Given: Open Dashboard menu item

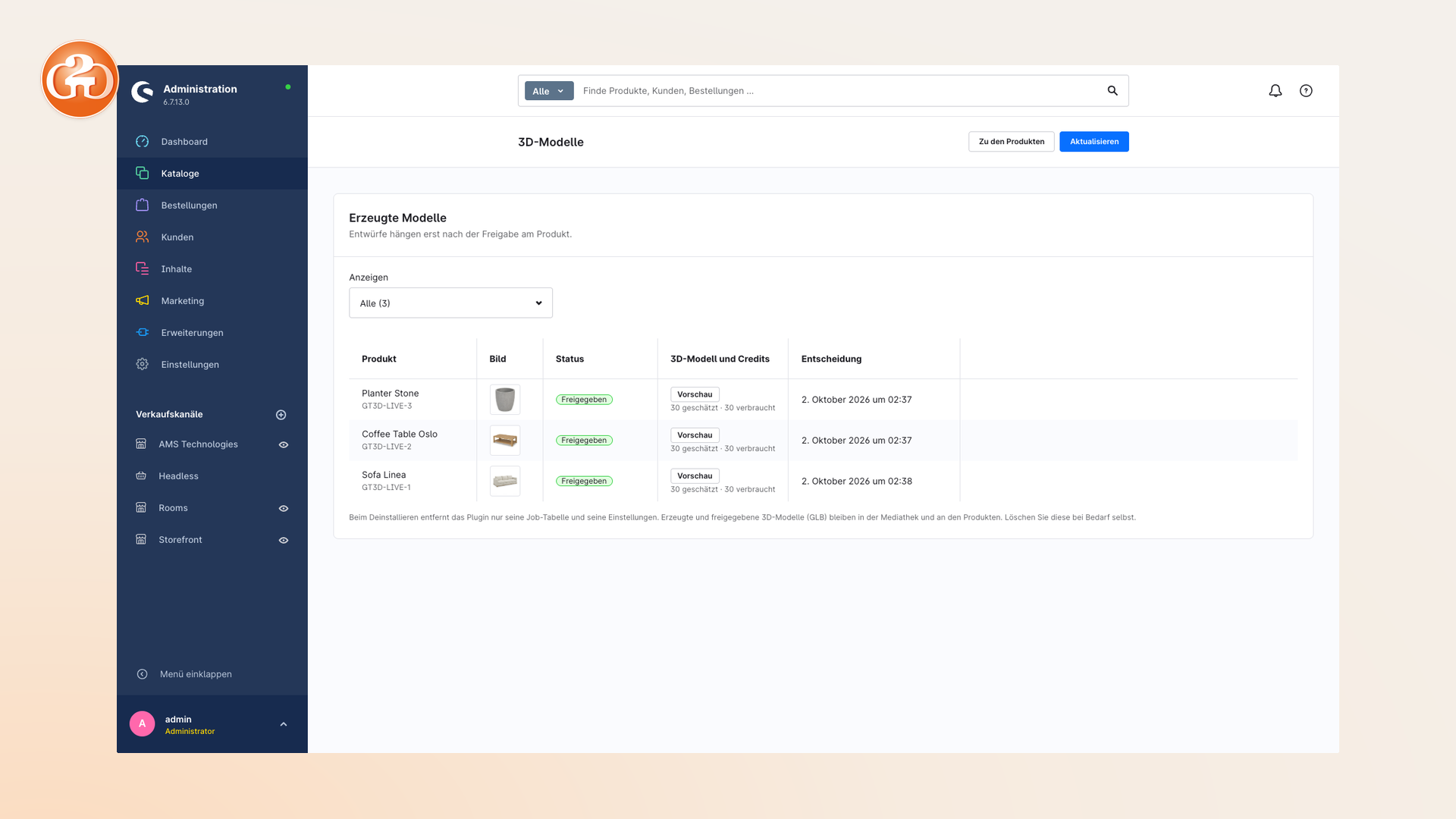Looking at the screenshot, I should pyautogui.click(x=212, y=142).
